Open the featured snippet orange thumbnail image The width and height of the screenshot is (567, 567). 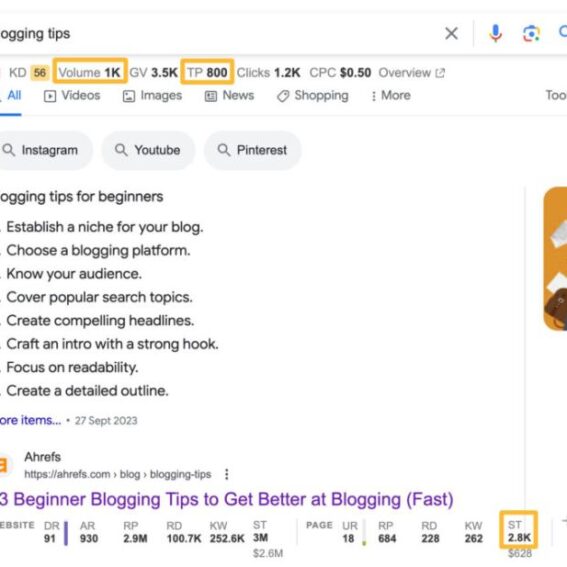point(555,259)
